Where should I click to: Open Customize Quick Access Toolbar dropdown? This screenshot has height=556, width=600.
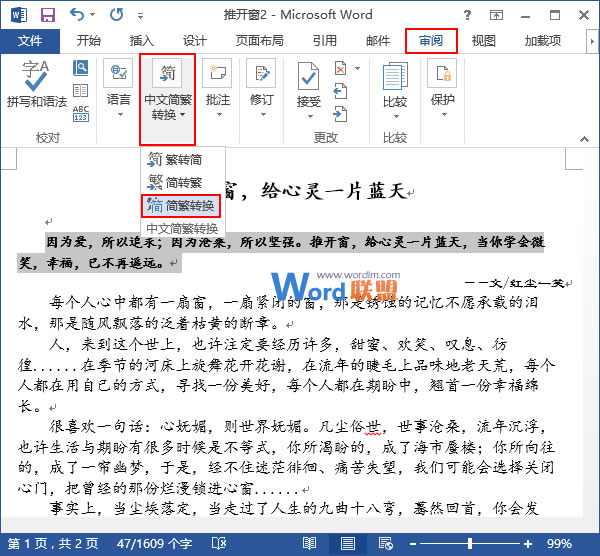coord(141,16)
